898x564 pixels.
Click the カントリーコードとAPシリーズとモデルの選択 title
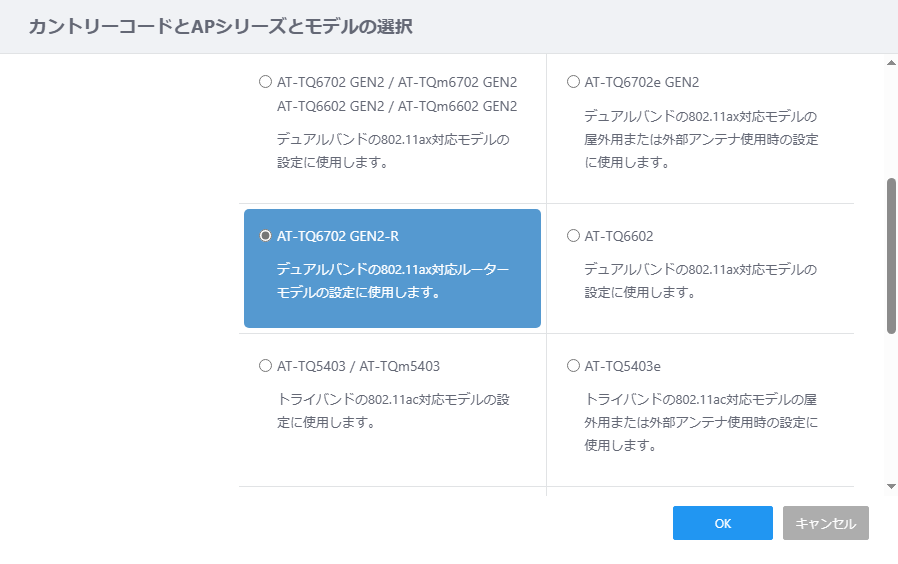point(220,26)
